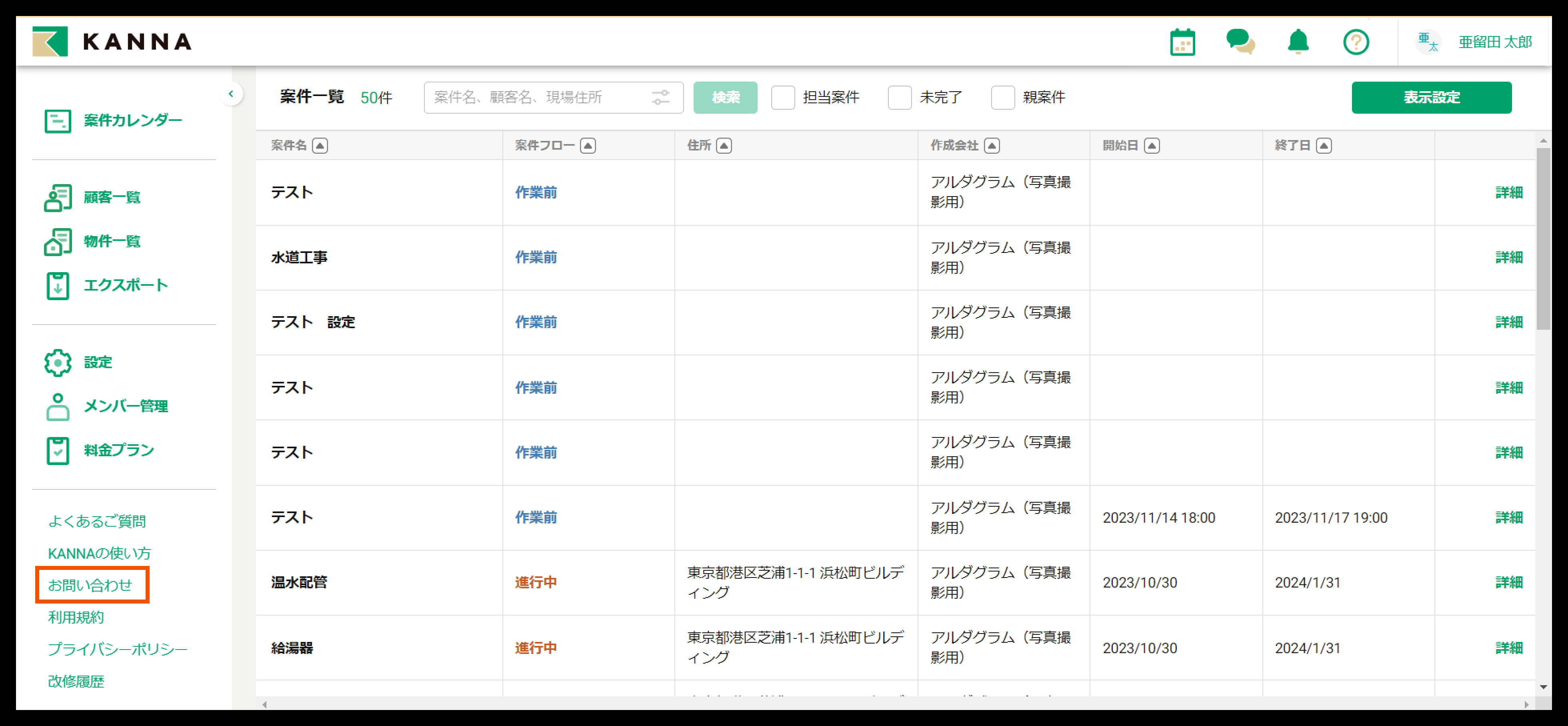Open 顧客一覧 from sidebar menu
This screenshot has width=1568, height=726.
[x=112, y=197]
